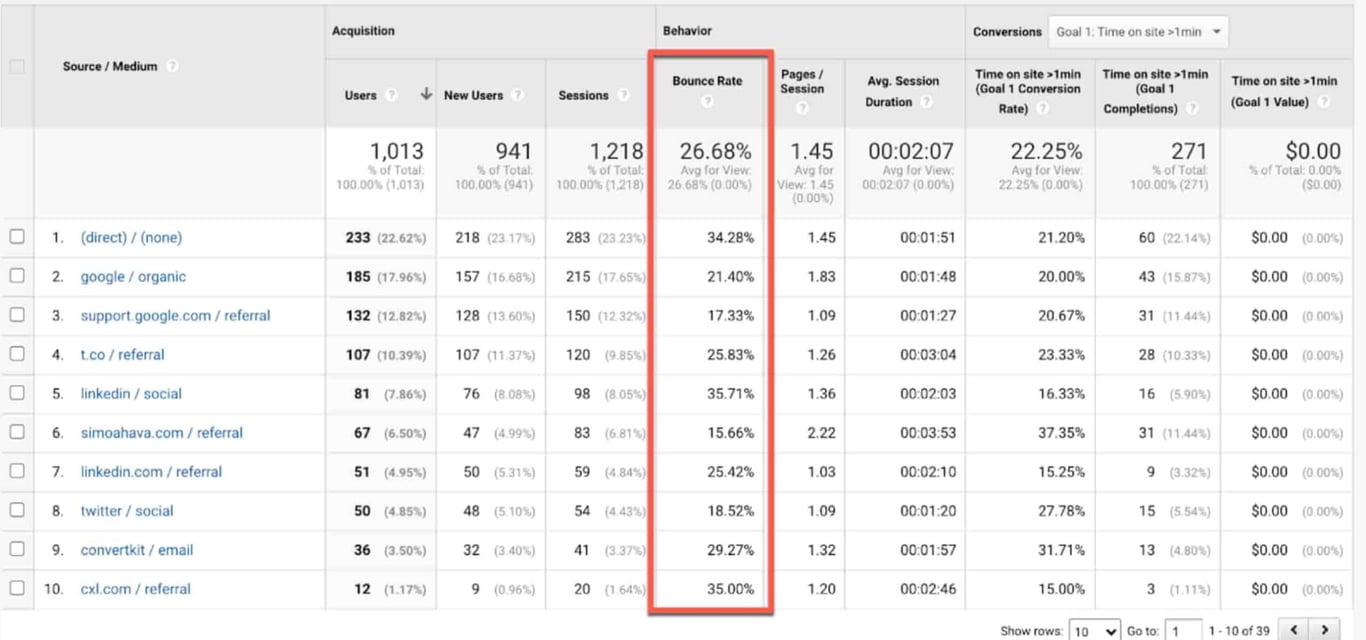Image resolution: width=1366 pixels, height=640 pixels.
Task: Click the 2.22 pages per session cell
Action: point(821,432)
